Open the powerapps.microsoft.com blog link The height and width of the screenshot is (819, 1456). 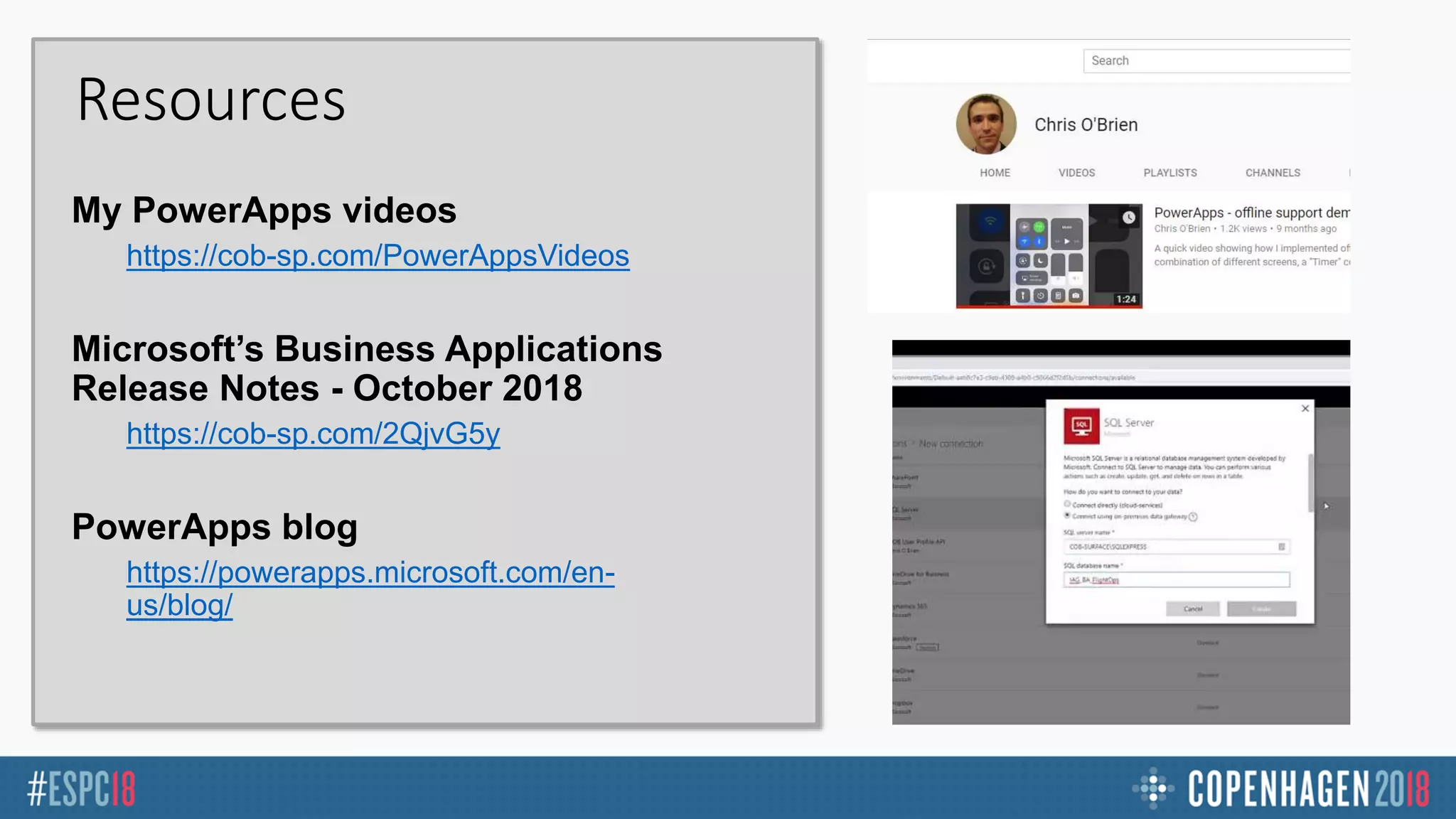coord(370,589)
